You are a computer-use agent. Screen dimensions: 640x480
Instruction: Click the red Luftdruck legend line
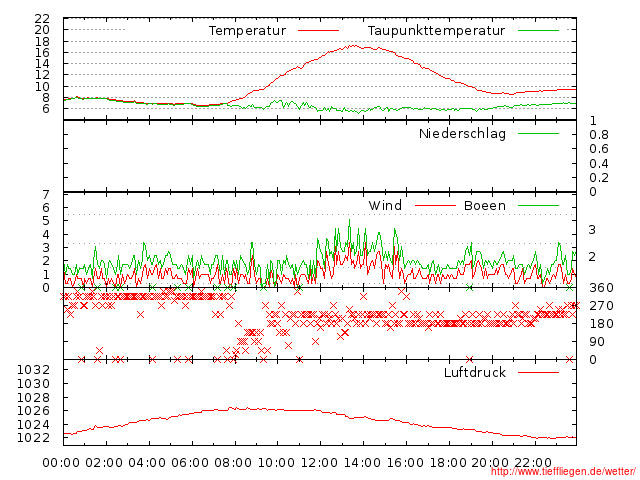(x=538, y=372)
